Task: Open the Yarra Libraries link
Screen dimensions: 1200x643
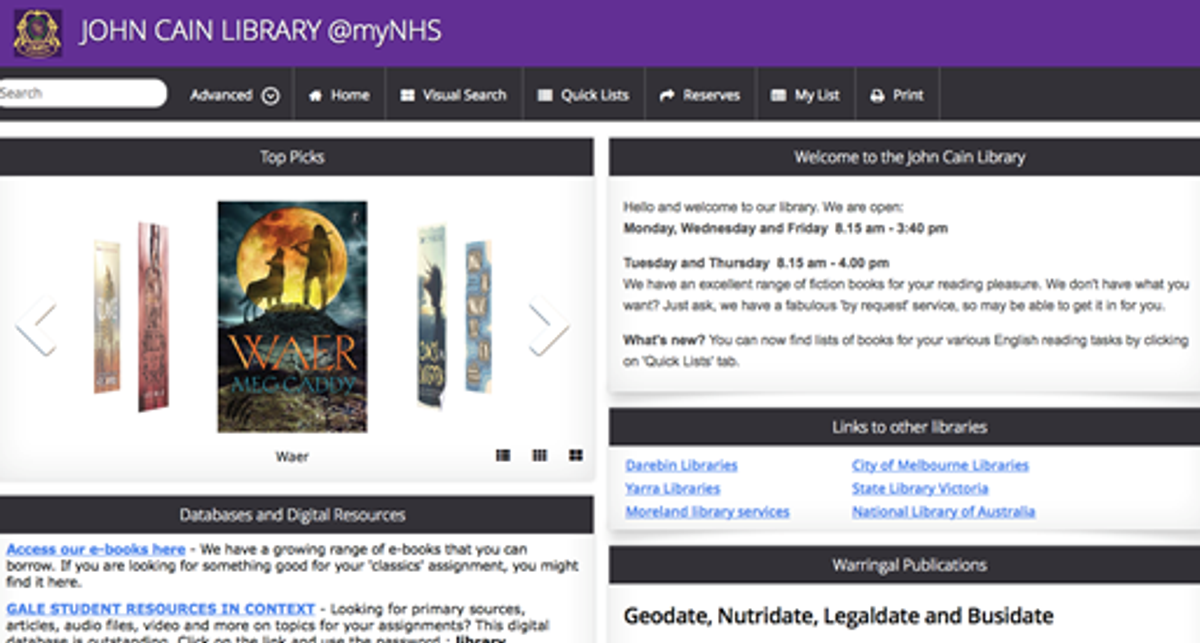Action: pos(672,488)
